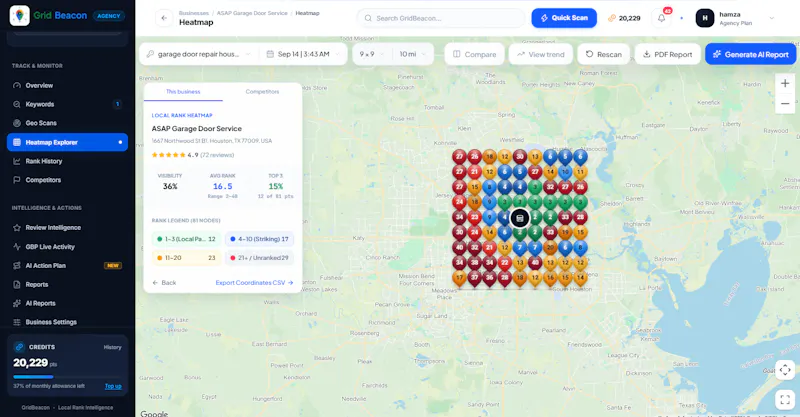Open the scan date Sep 14 dropdown

pyautogui.click(x=303, y=54)
